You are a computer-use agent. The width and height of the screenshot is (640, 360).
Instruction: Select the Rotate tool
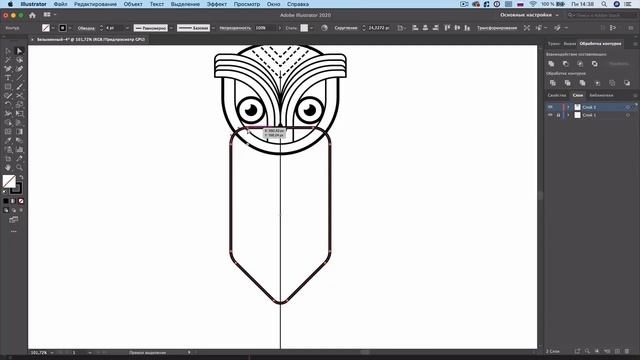[x=8, y=105]
